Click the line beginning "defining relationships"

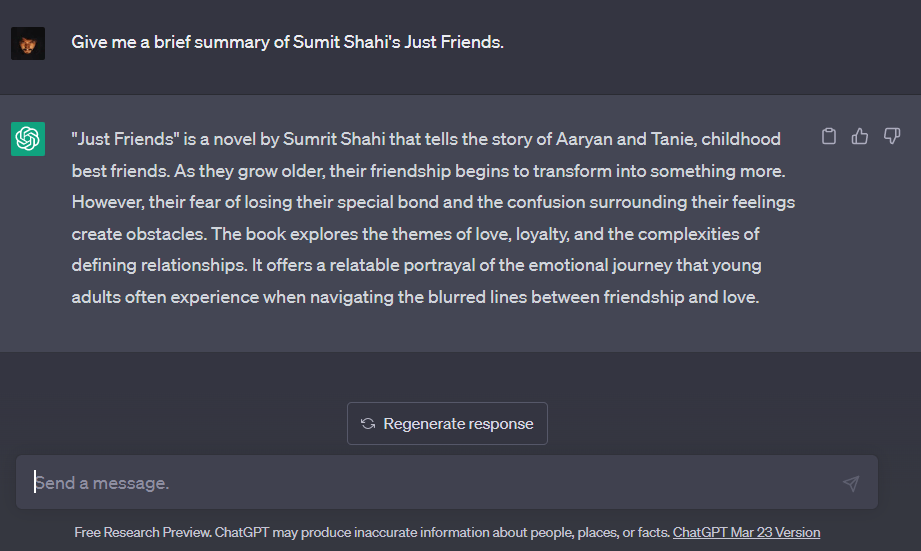[416, 266]
